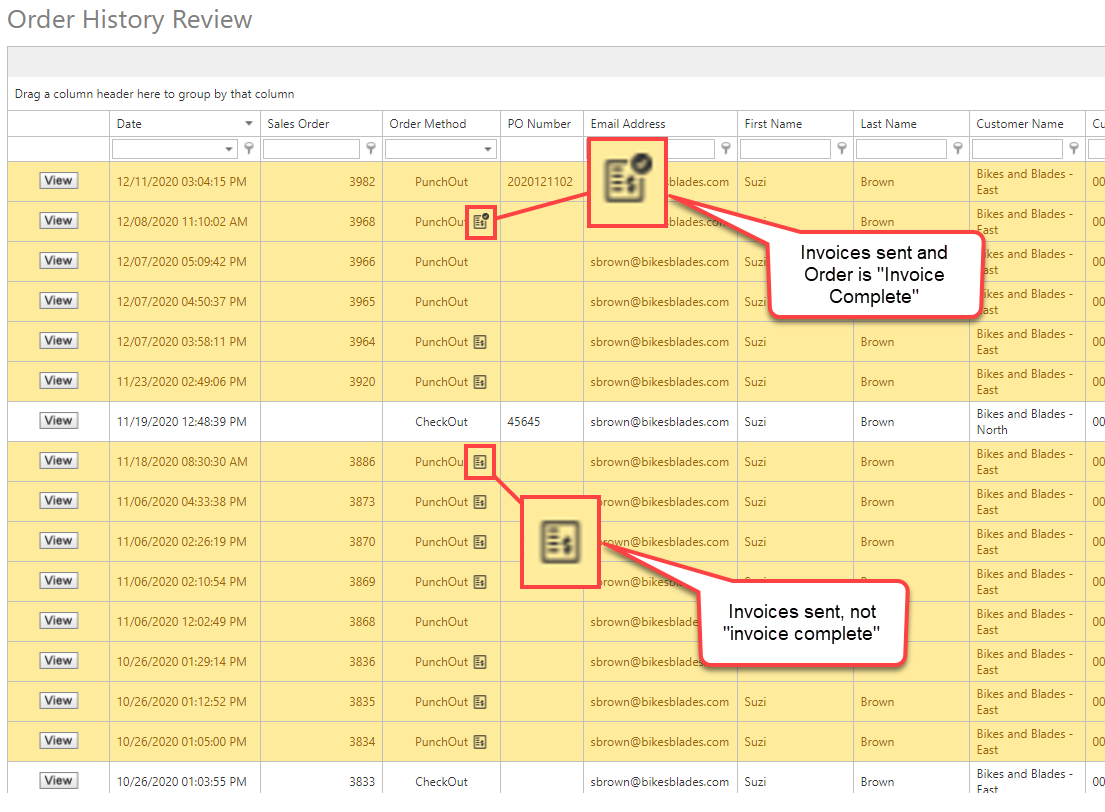Click the Sales Order filter icon
This screenshot has height=812, width=1105.
371,149
